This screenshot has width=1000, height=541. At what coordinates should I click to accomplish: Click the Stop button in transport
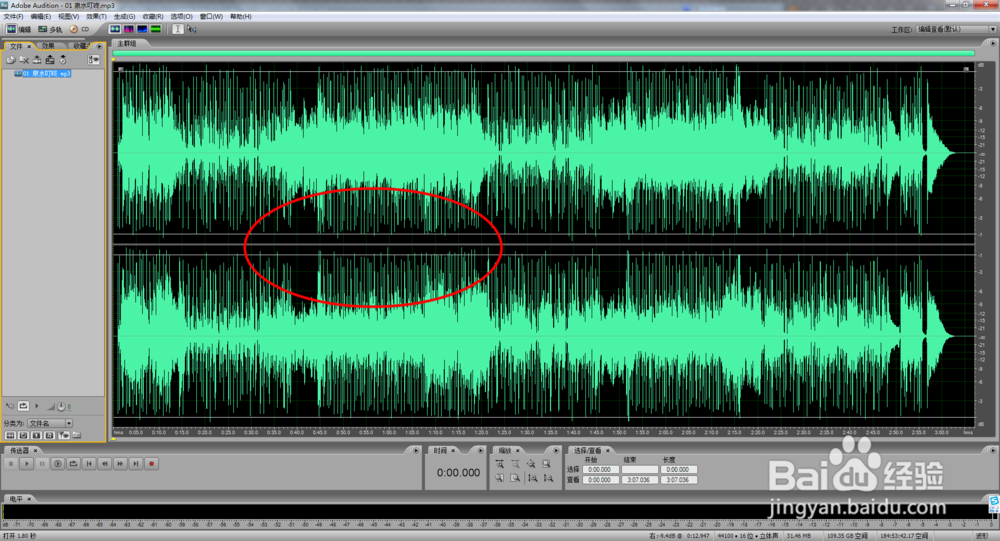click(11, 464)
